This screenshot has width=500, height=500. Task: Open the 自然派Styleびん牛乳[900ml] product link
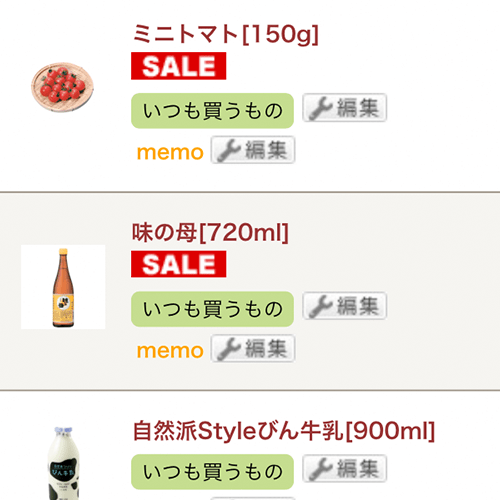pyautogui.click(x=284, y=431)
